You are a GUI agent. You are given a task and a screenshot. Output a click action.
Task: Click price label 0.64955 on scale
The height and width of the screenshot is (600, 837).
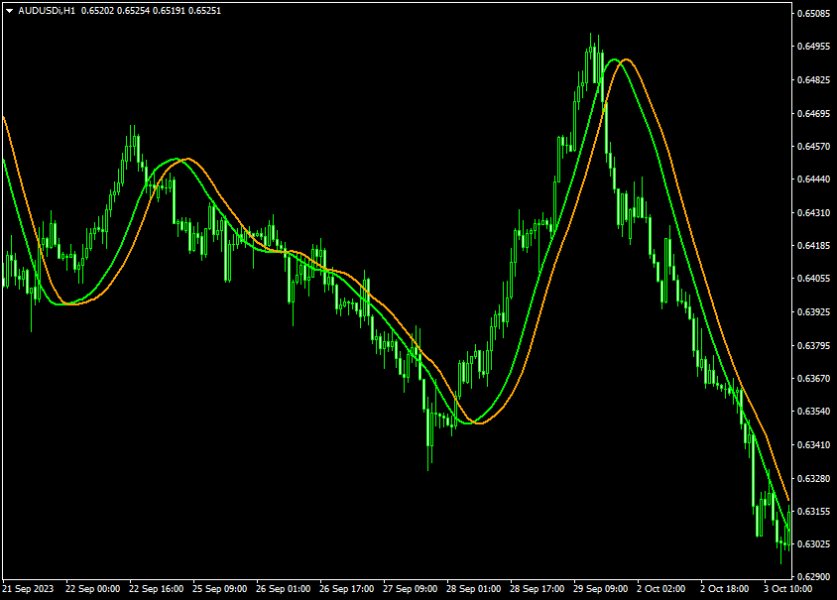pos(814,46)
